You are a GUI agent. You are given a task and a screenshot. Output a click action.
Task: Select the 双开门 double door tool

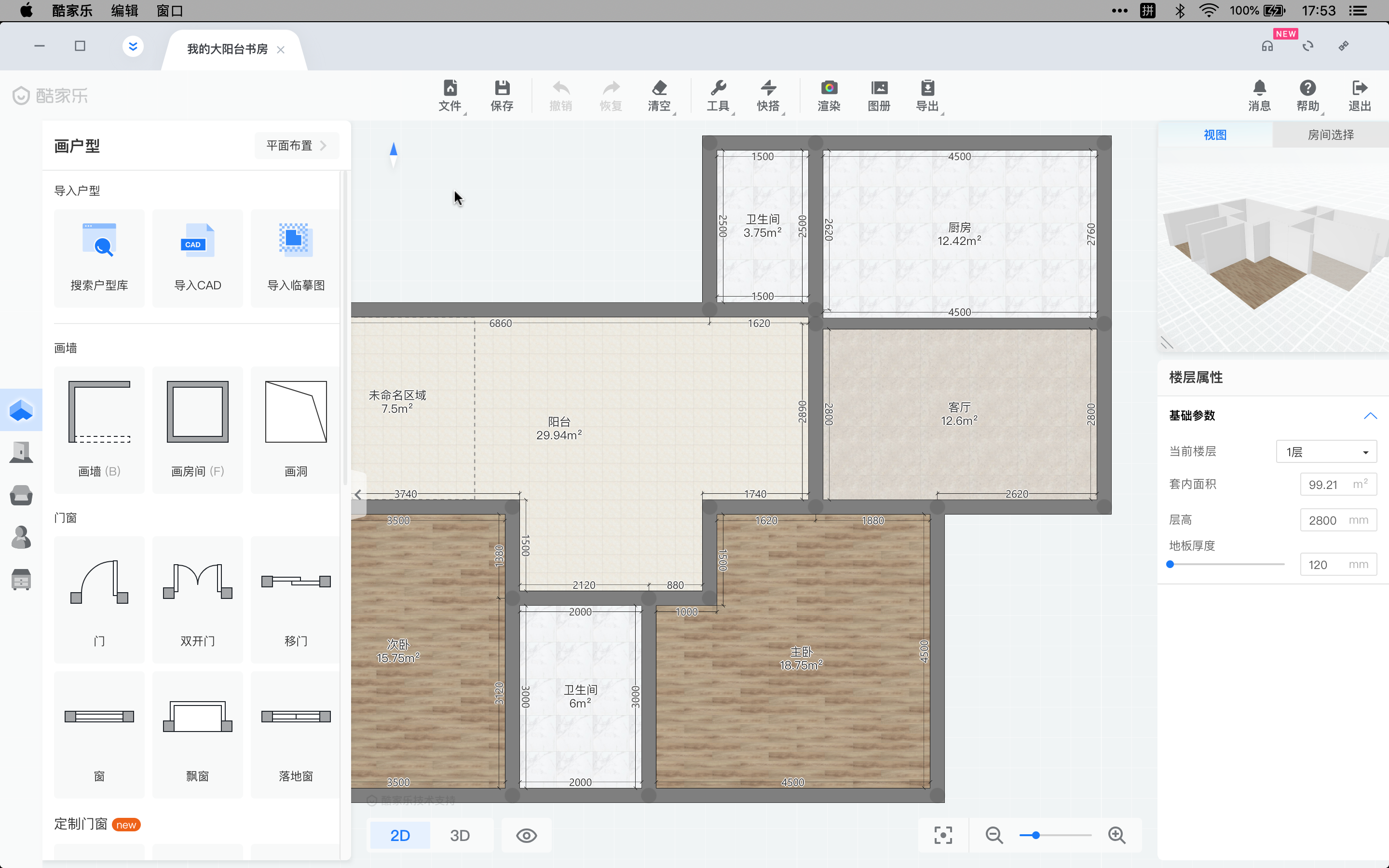click(x=197, y=600)
